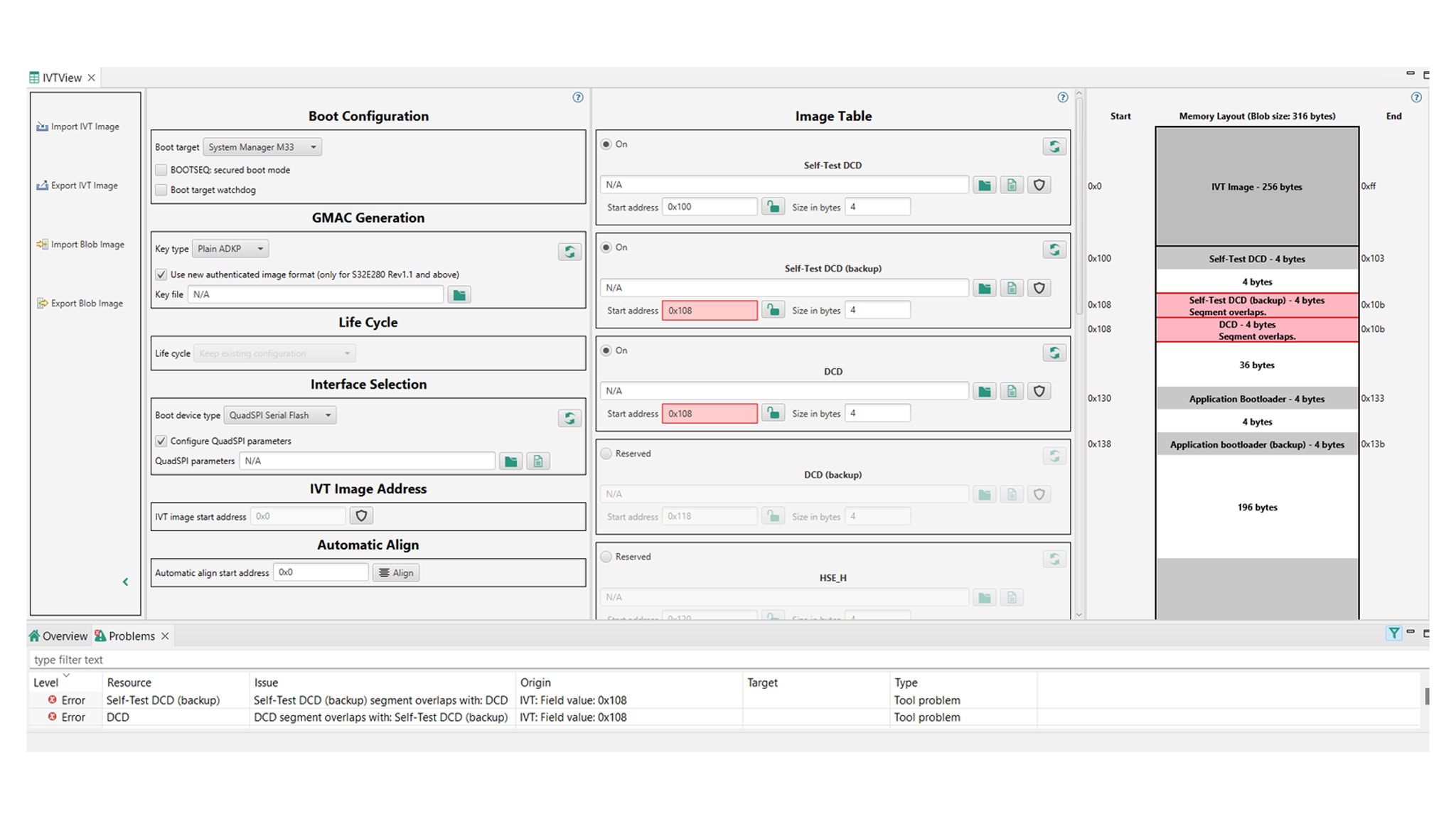Expand the Key type Plain ADKP dropdown
The height and width of the screenshot is (819, 1456).
(230, 249)
